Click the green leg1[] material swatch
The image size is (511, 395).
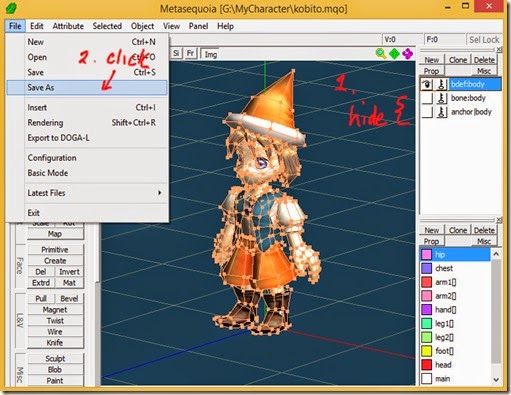(427, 323)
